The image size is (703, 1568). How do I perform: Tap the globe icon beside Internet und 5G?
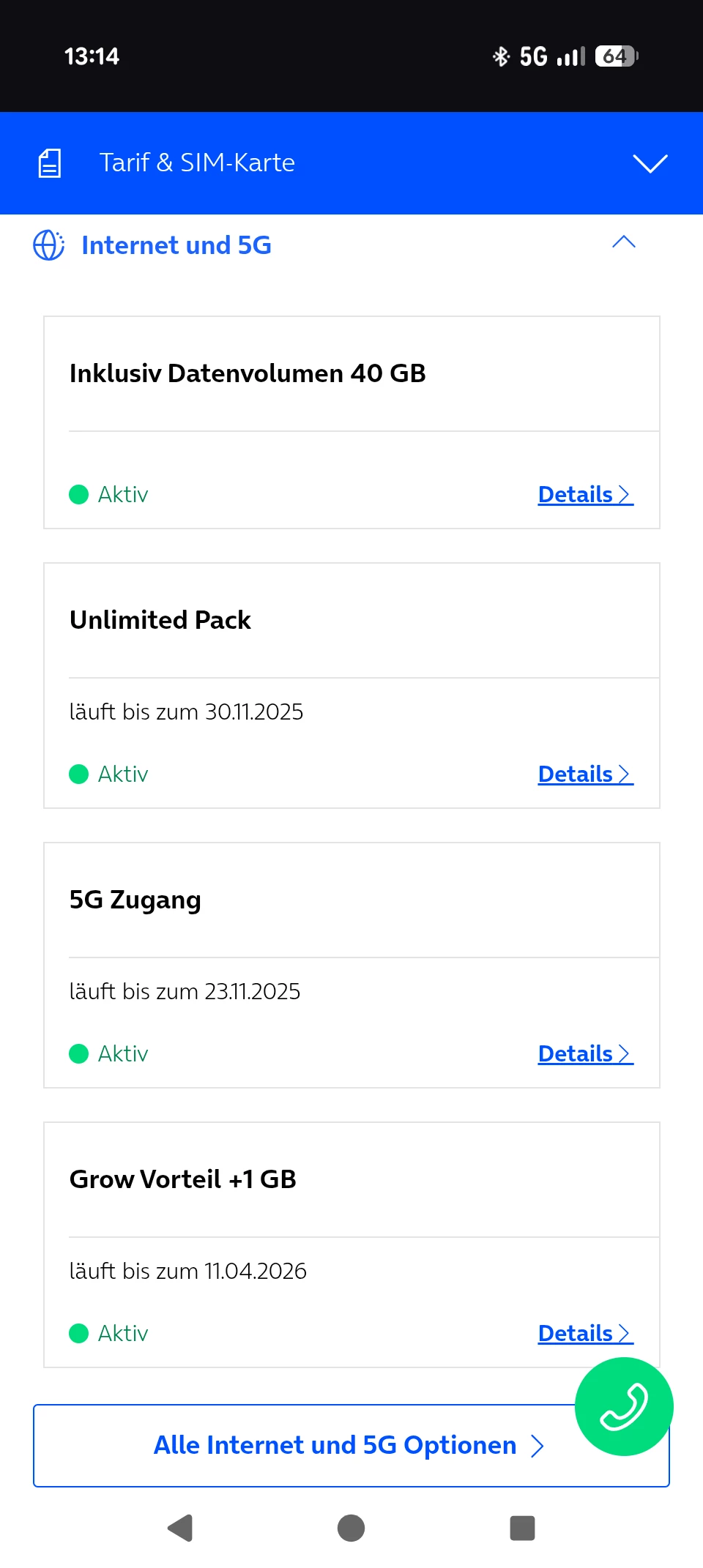(49, 245)
